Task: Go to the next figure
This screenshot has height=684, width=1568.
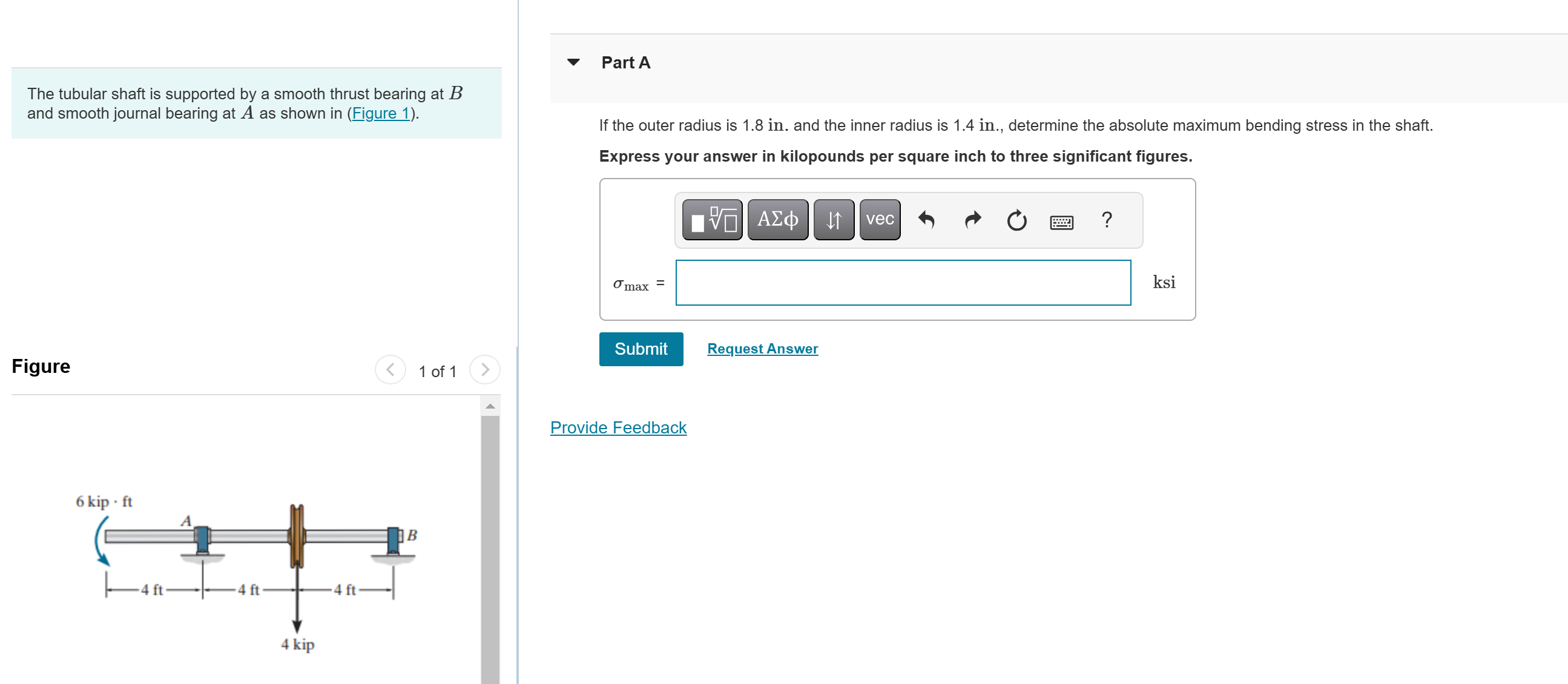Action: click(x=484, y=369)
